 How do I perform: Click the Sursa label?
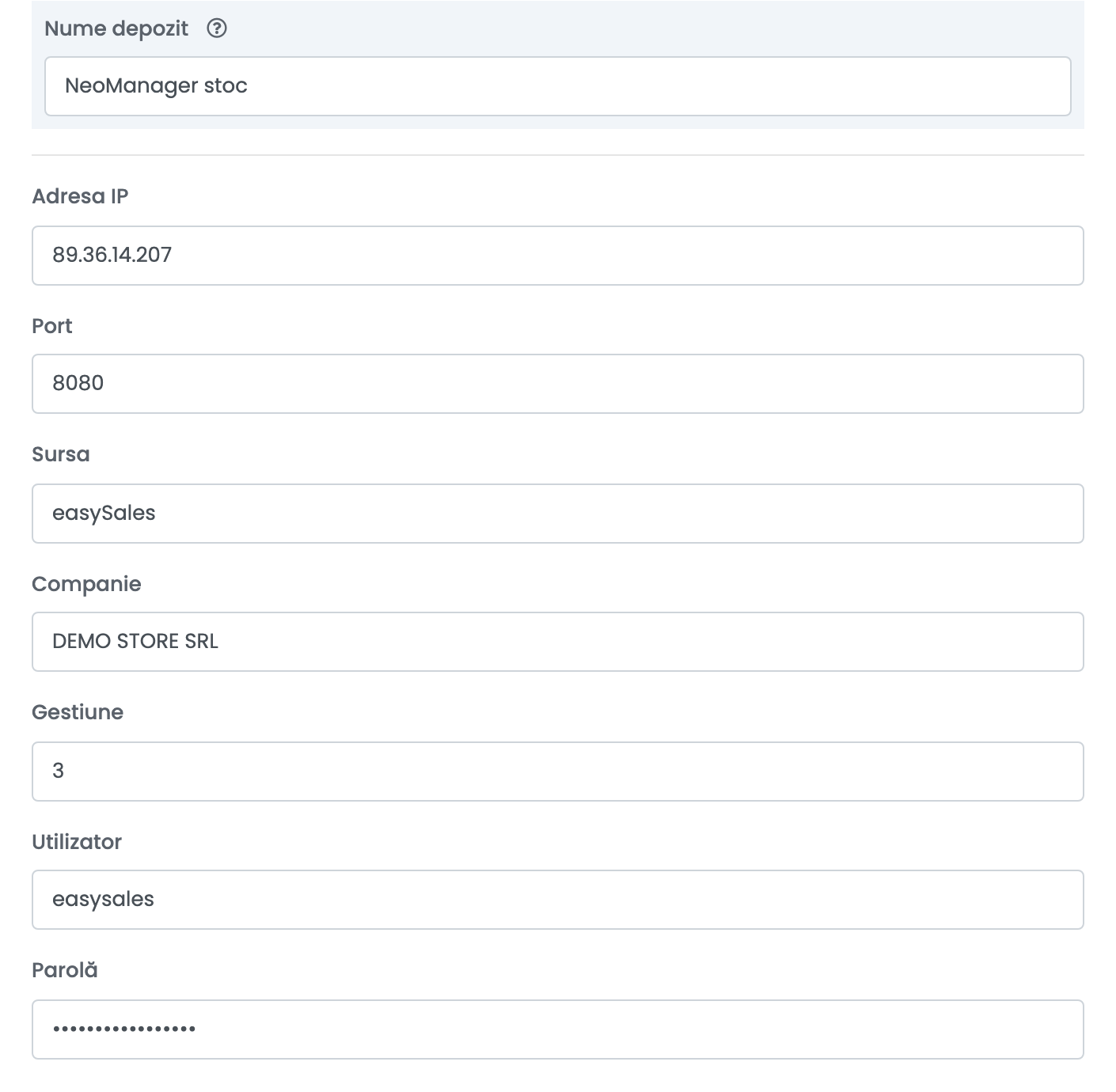pyautogui.click(x=61, y=454)
